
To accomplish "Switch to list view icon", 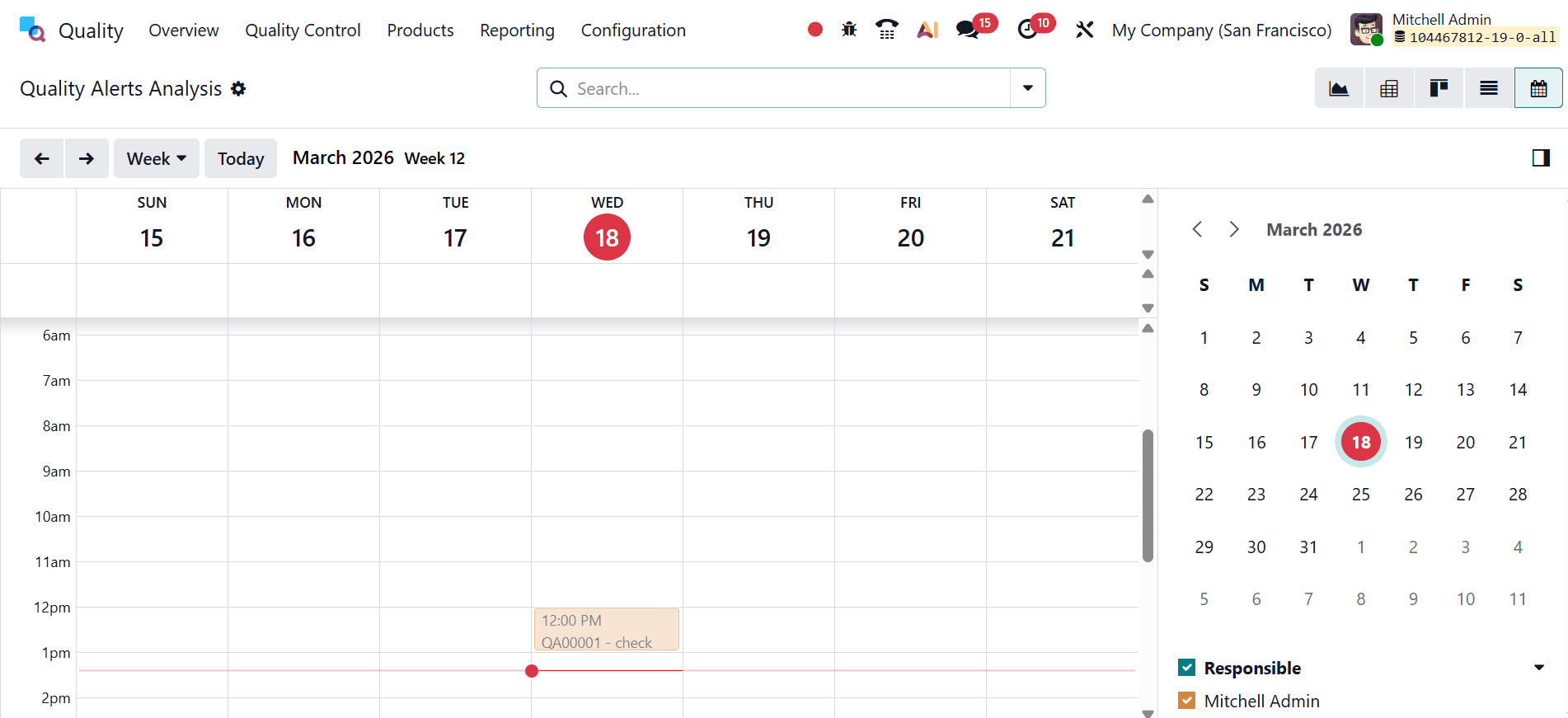I will point(1488,88).
